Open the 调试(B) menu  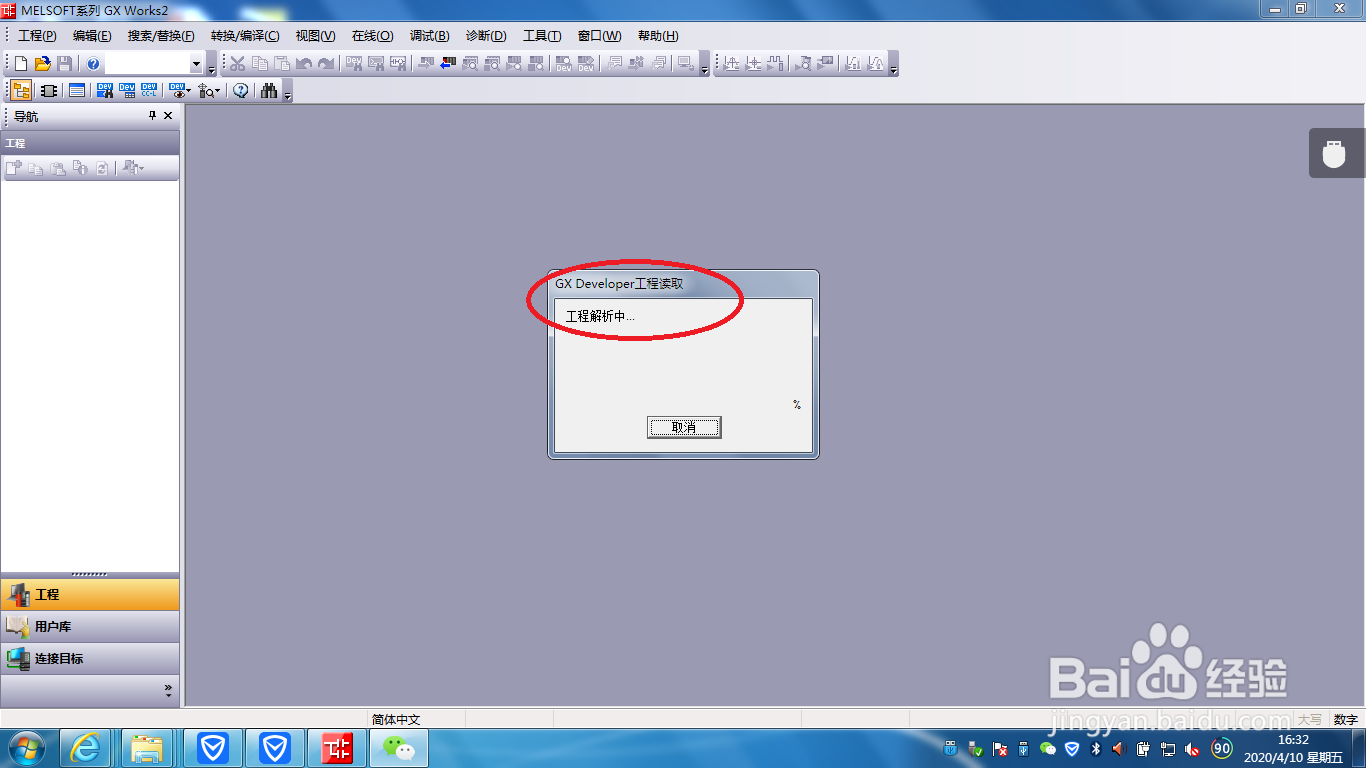(430, 36)
